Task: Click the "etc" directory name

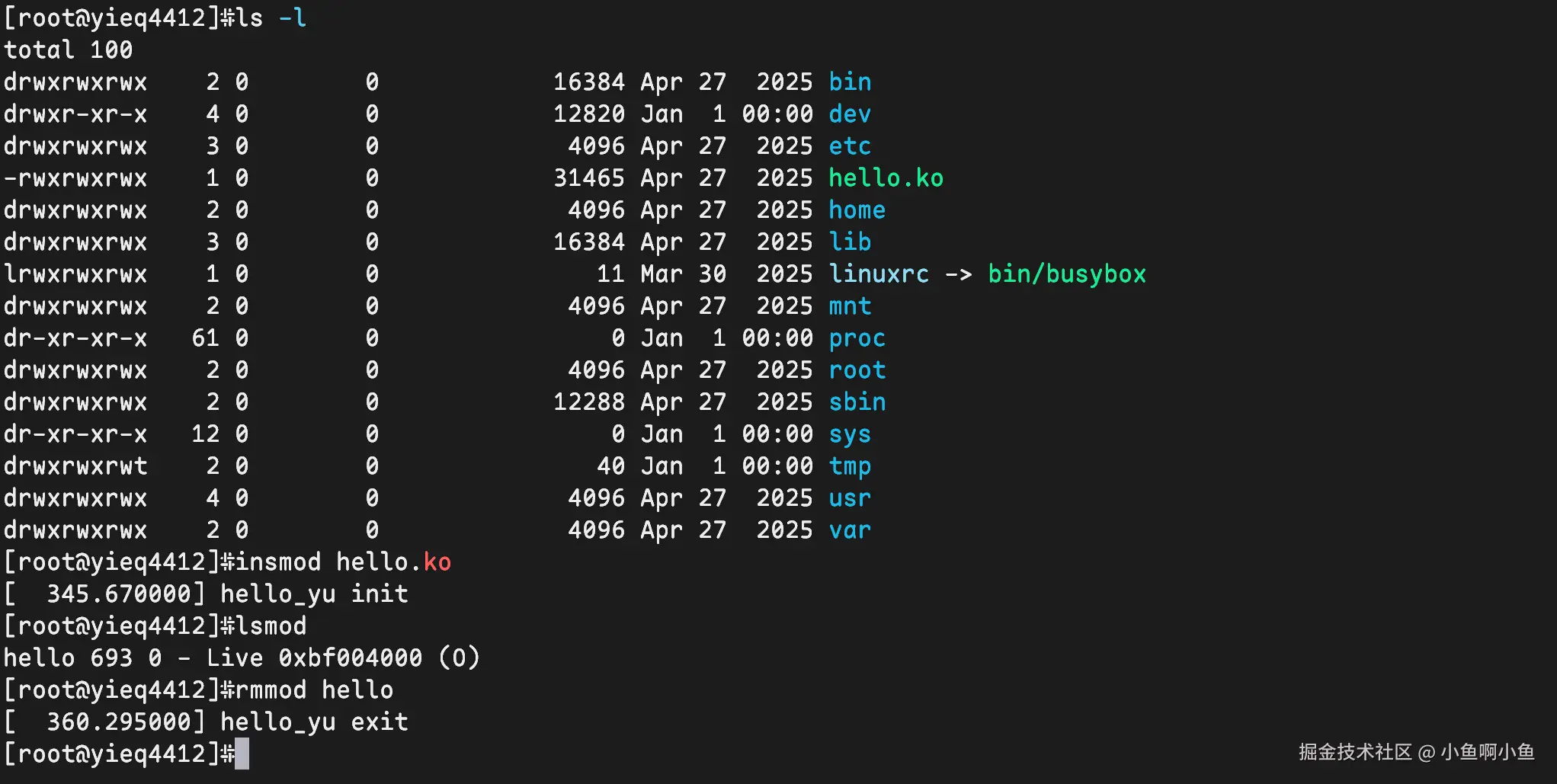Action: coord(850,146)
